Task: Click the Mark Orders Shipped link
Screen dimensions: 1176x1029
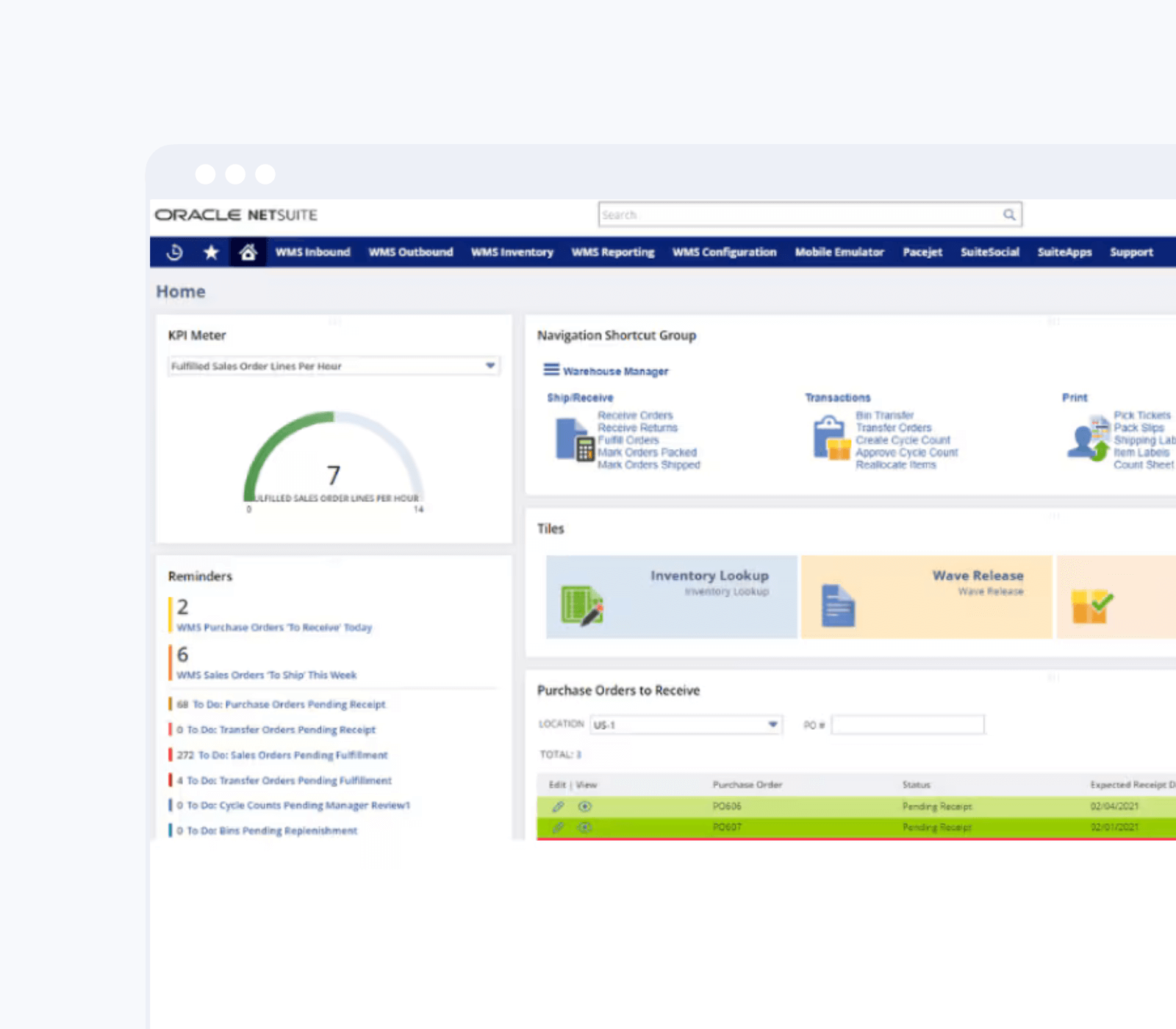Action: coord(649,465)
